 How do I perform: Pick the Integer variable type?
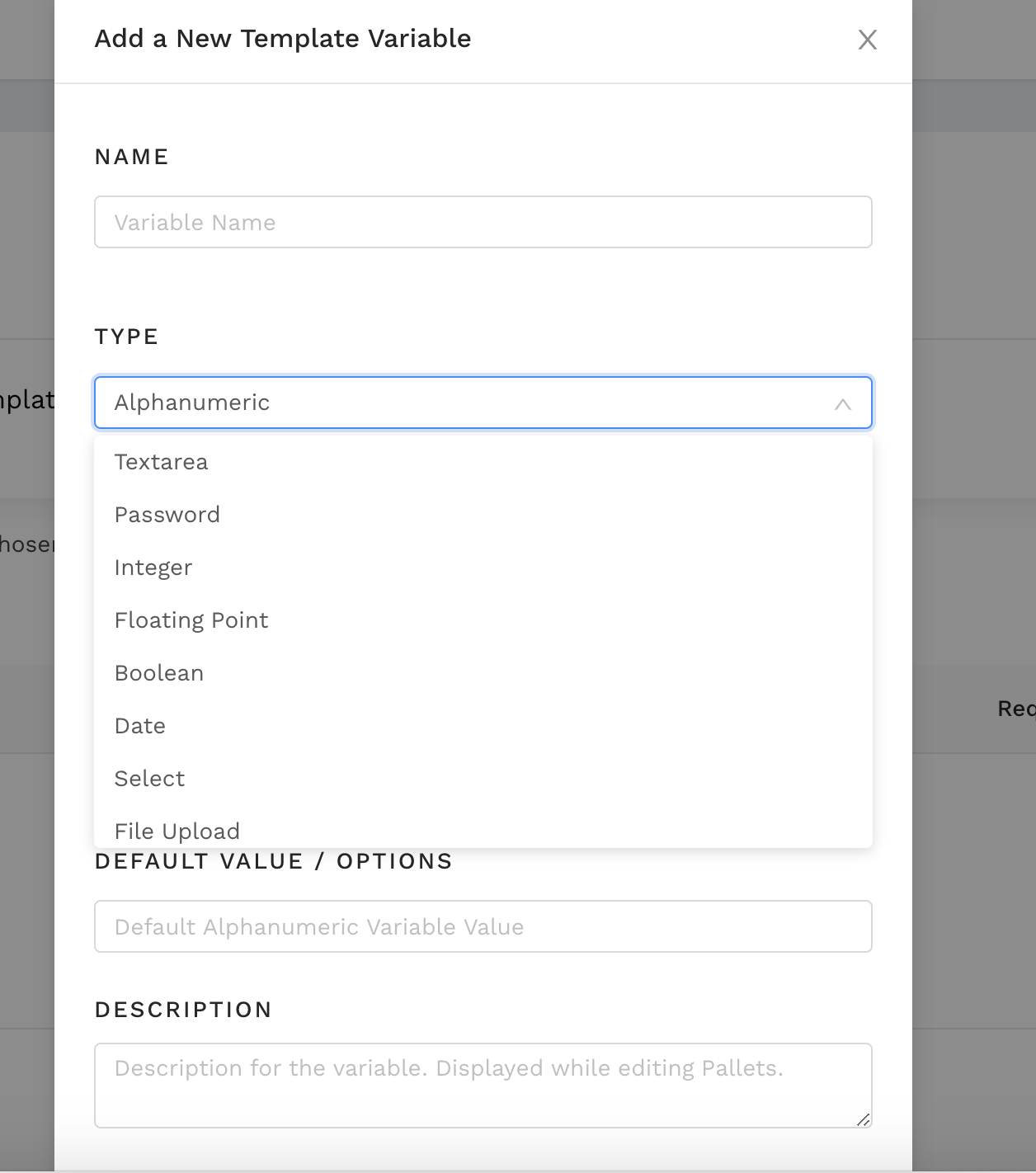pyautogui.click(x=153, y=568)
